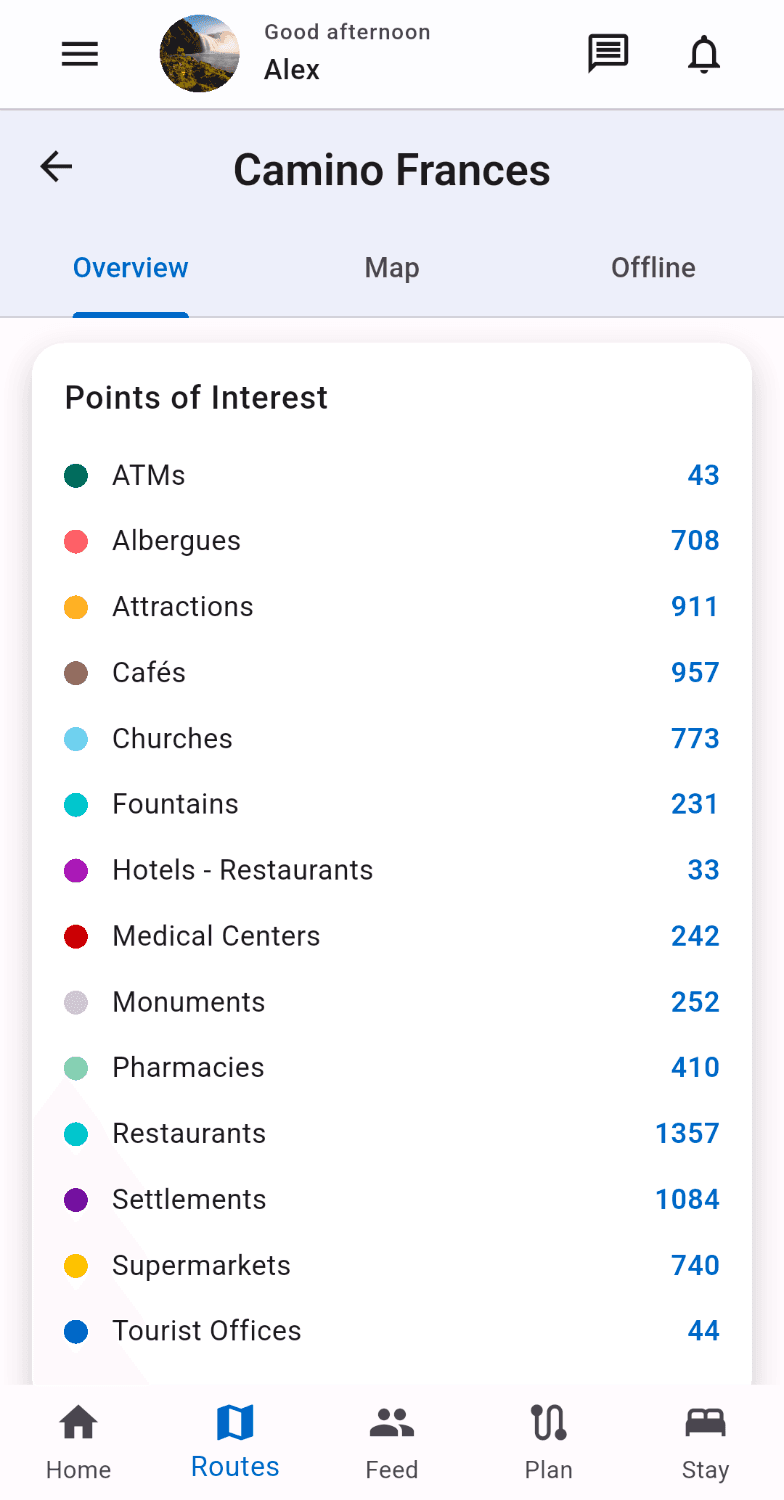This screenshot has height=1500, width=784.
Task: Tap the Stay bed icon
Action: click(705, 1422)
